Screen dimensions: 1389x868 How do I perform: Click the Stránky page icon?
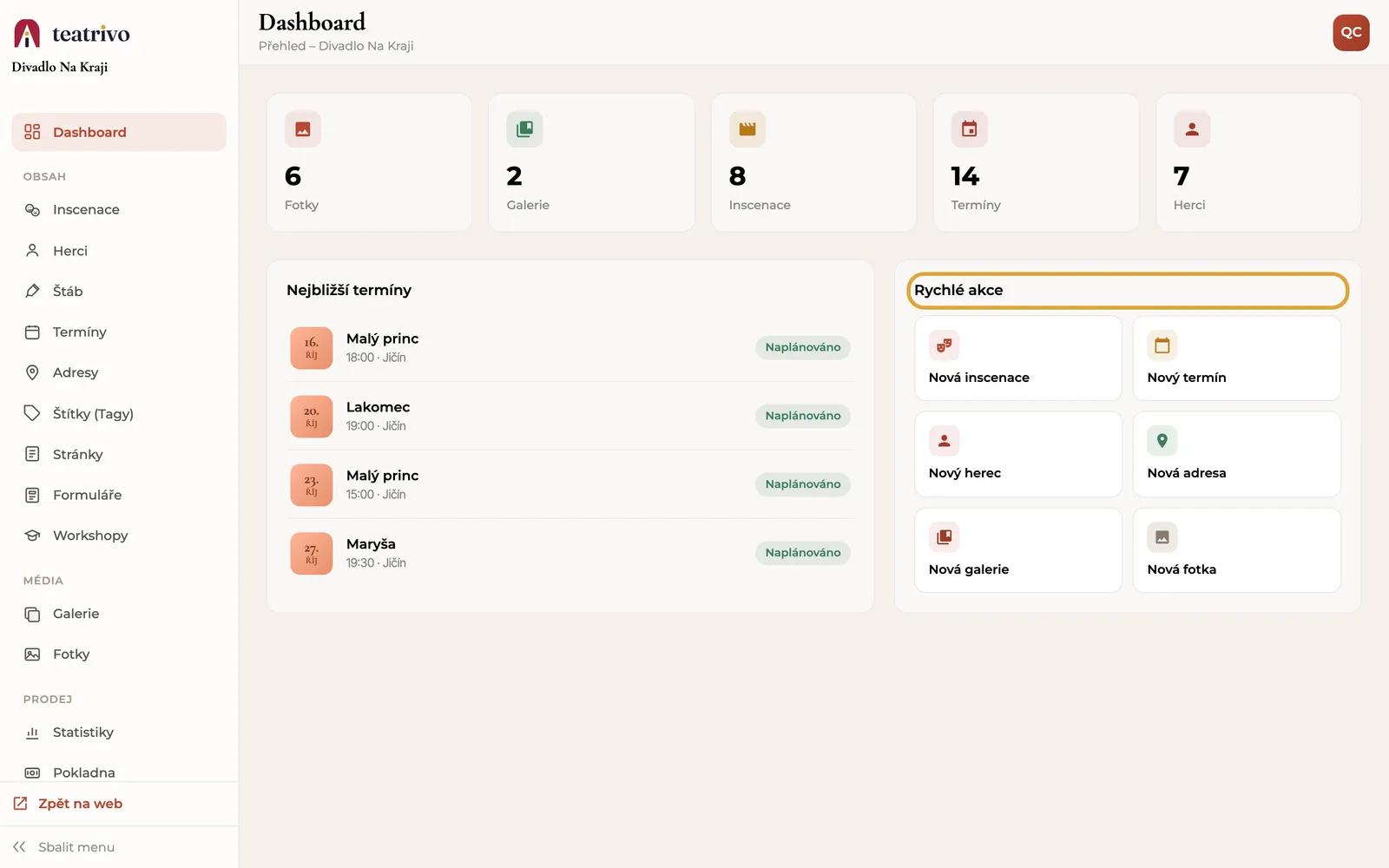coord(32,454)
